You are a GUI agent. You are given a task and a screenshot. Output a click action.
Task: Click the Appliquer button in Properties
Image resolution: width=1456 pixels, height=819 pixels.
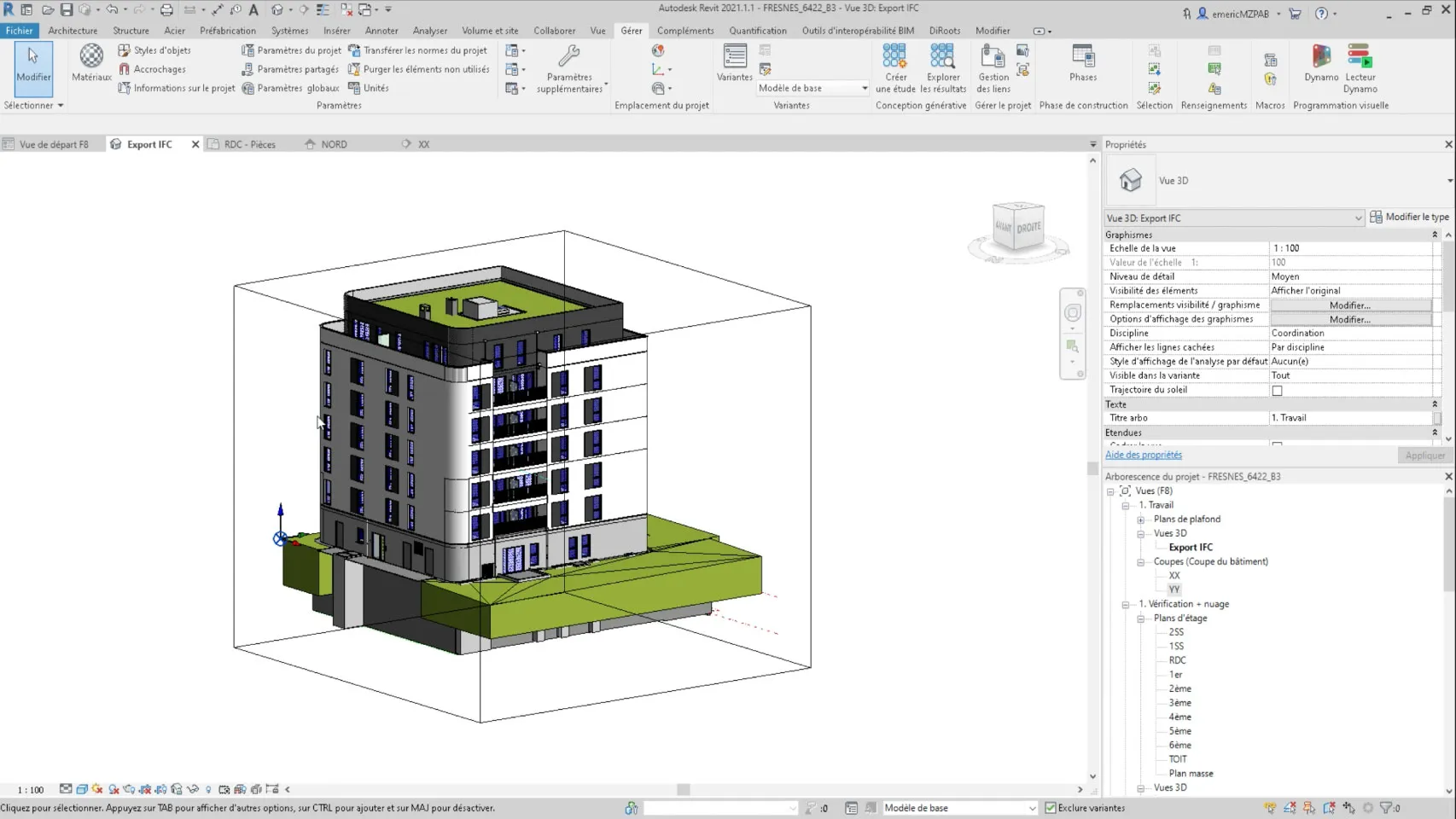1424,455
